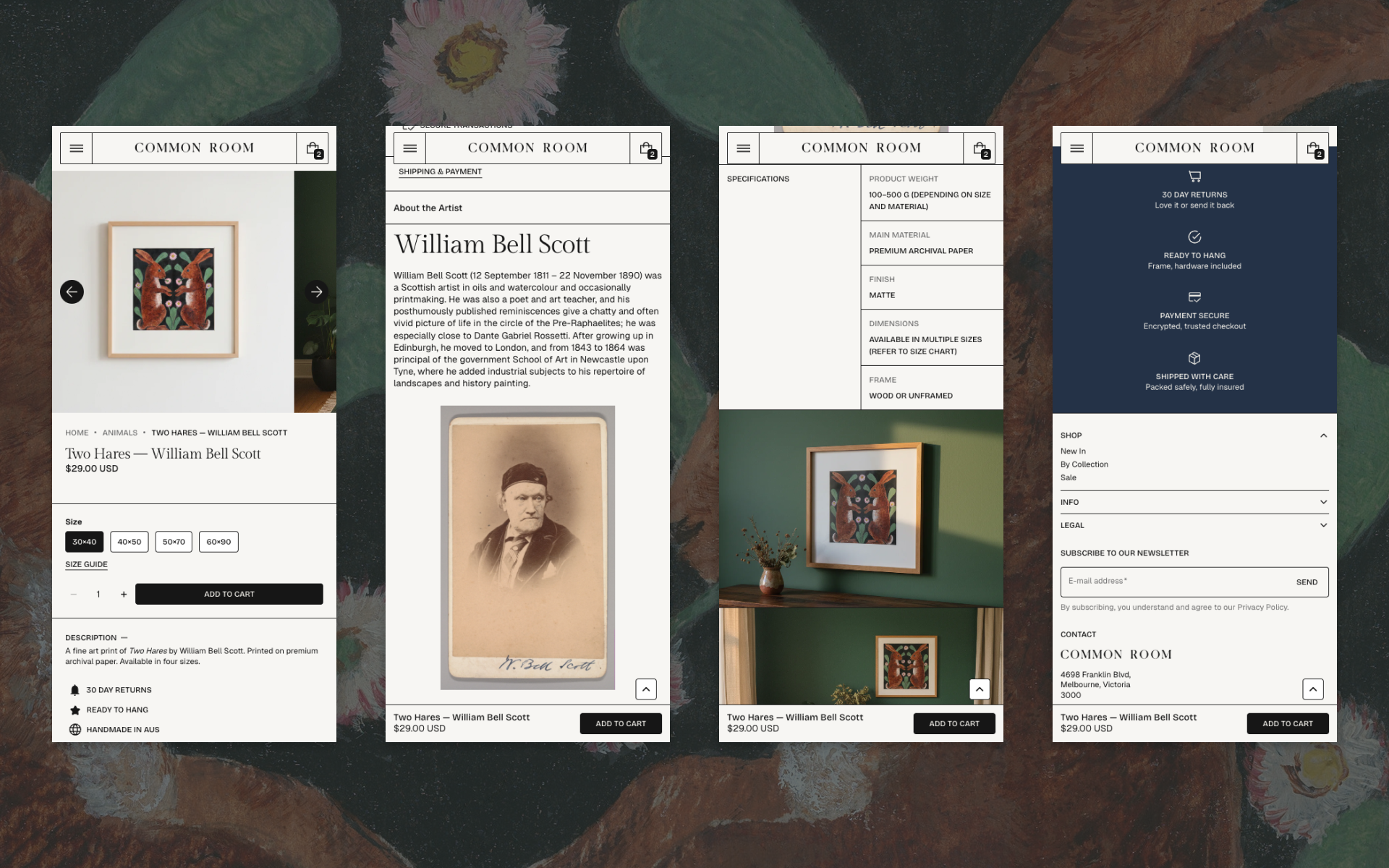
Task: Open hamburger menu on About the Artist screen
Action: pyautogui.click(x=409, y=148)
